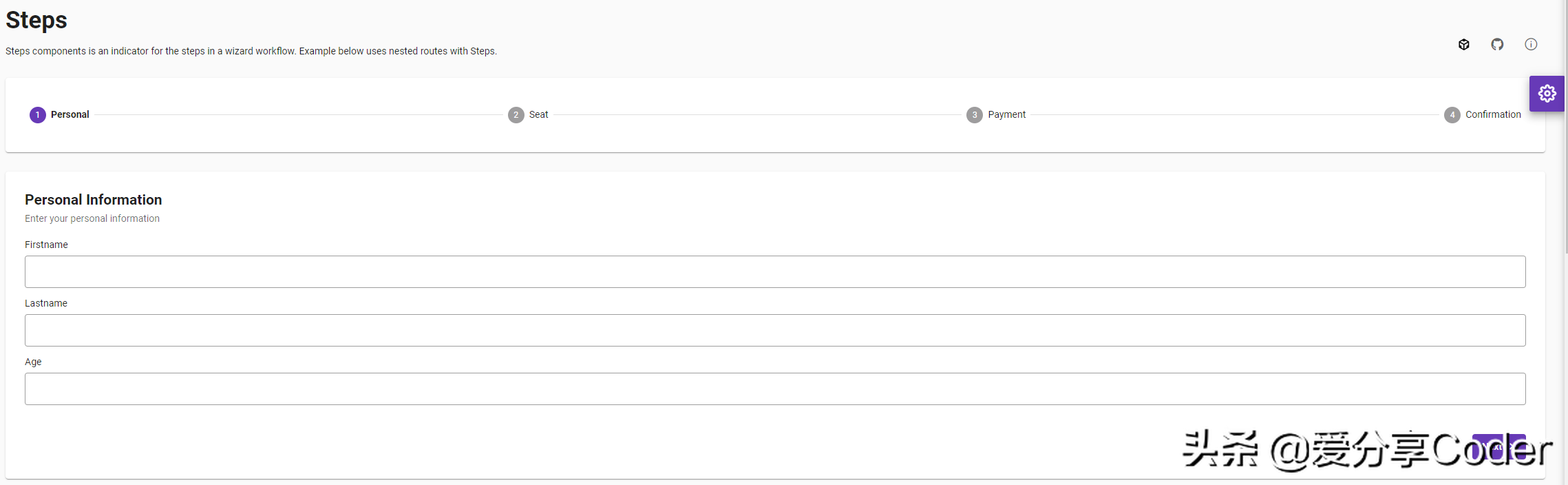Click the step 1 number circle
Viewport: 1568px width, 485px height.
click(x=38, y=115)
